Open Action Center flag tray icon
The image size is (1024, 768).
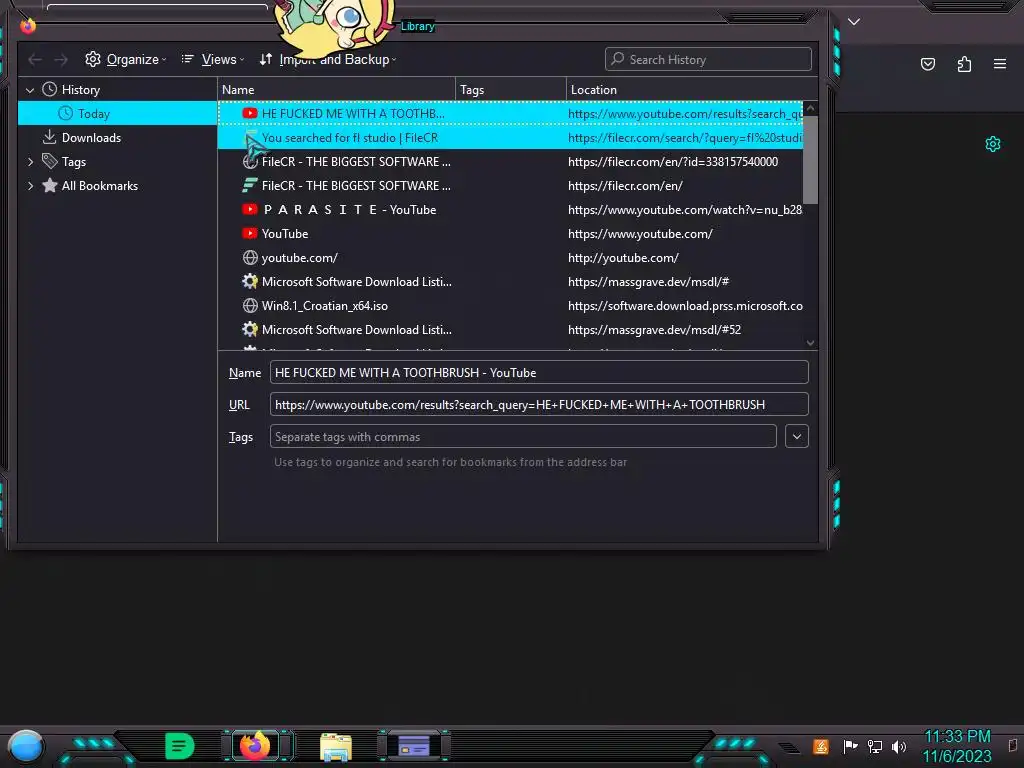[x=850, y=746]
